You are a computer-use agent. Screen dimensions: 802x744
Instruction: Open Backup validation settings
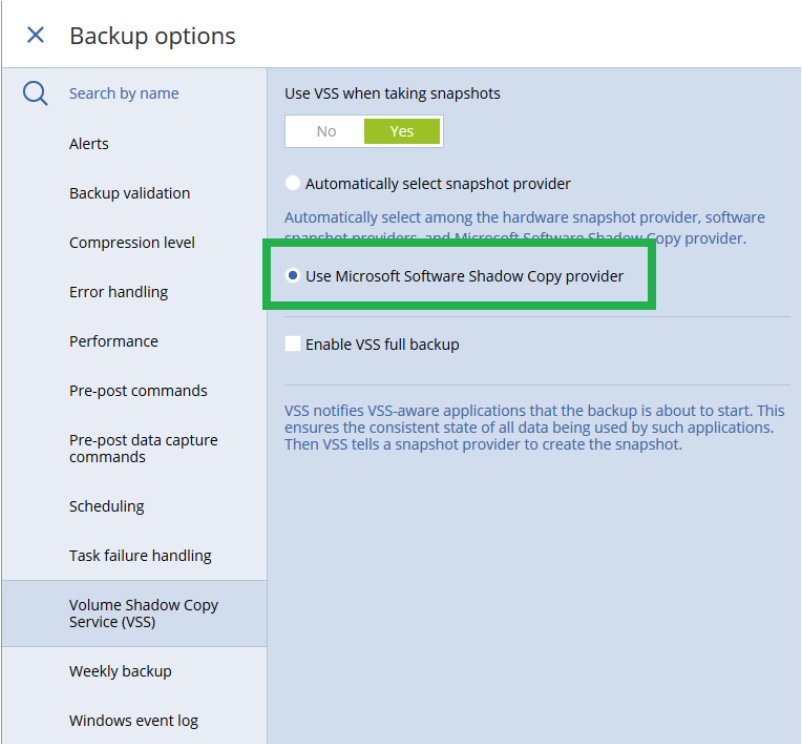click(x=129, y=193)
